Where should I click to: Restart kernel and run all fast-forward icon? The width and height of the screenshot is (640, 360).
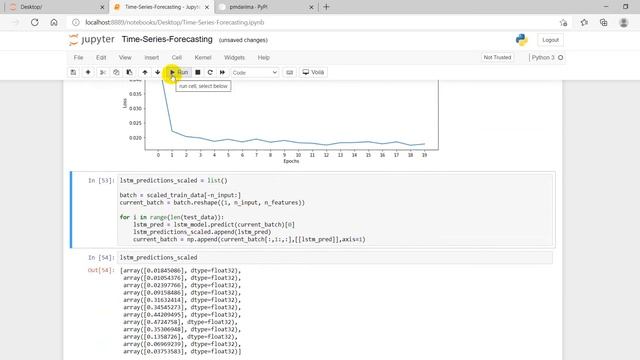point(222,72)
